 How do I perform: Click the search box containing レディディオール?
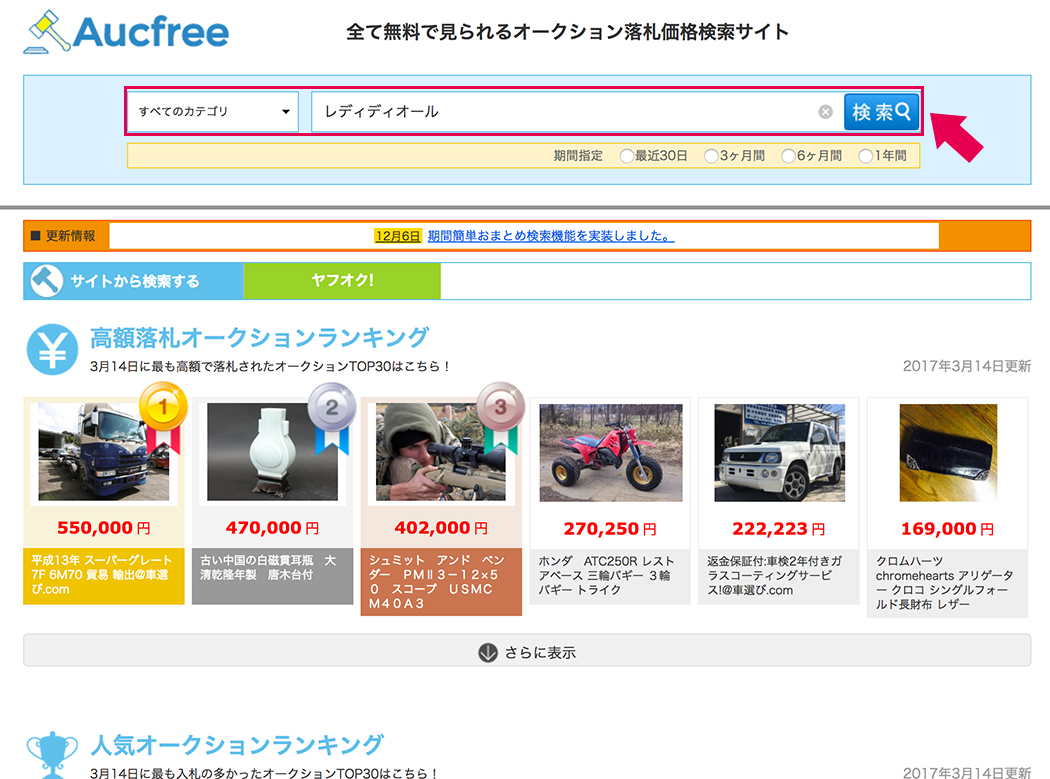pos(575,112)
